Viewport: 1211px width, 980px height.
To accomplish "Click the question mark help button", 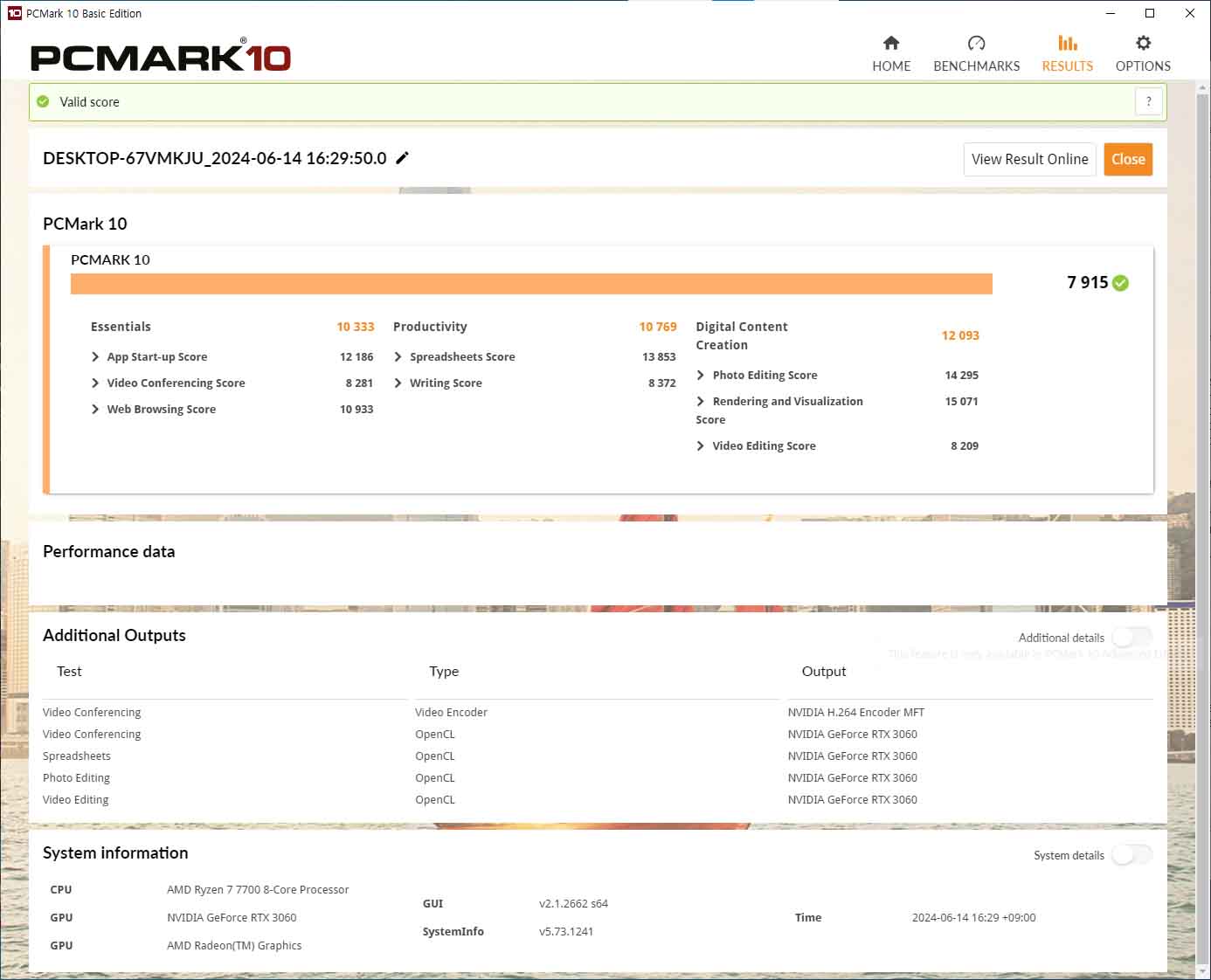I will pos(1148,101).
